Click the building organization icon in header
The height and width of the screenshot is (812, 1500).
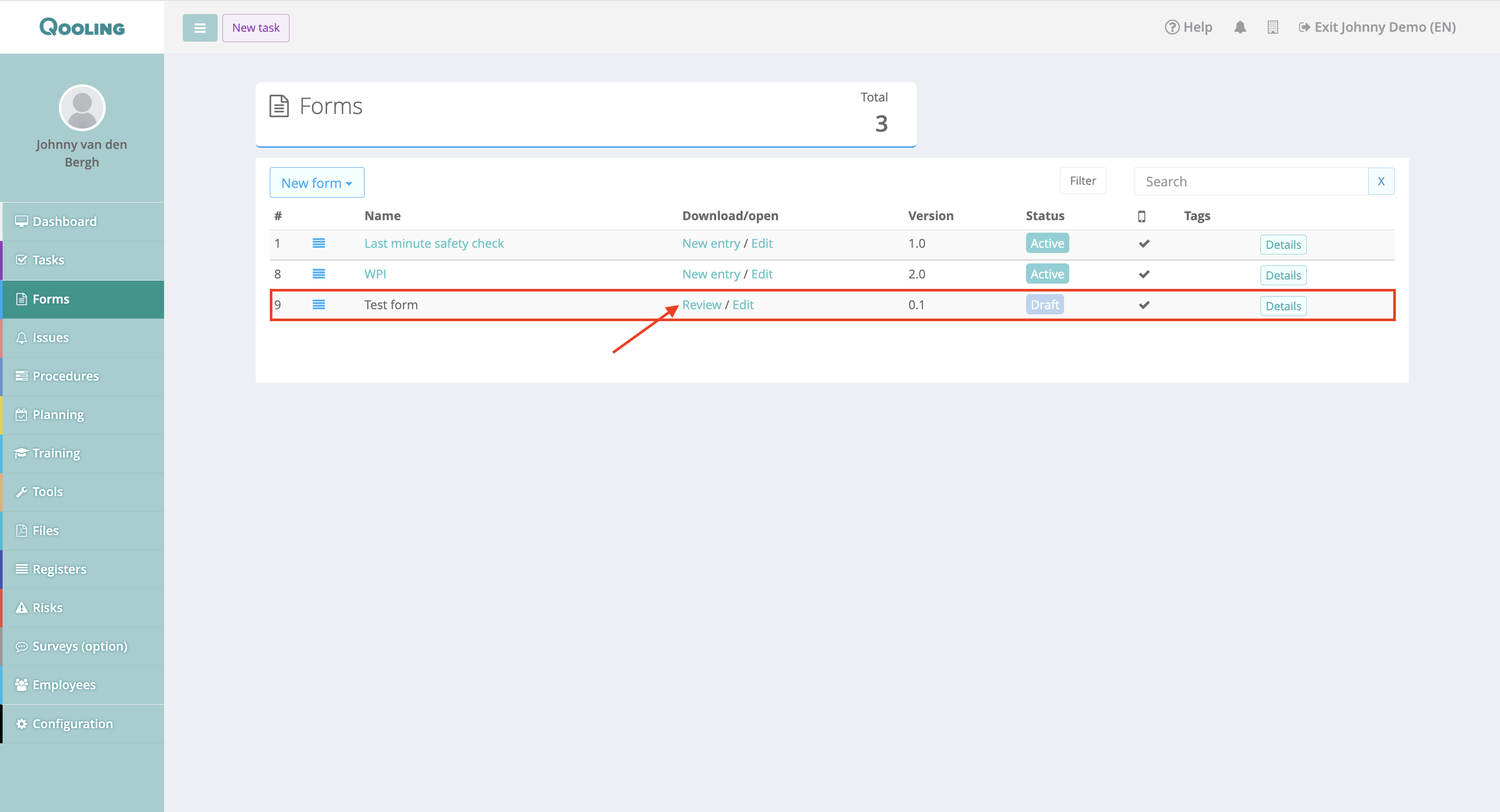[1272, 28]
